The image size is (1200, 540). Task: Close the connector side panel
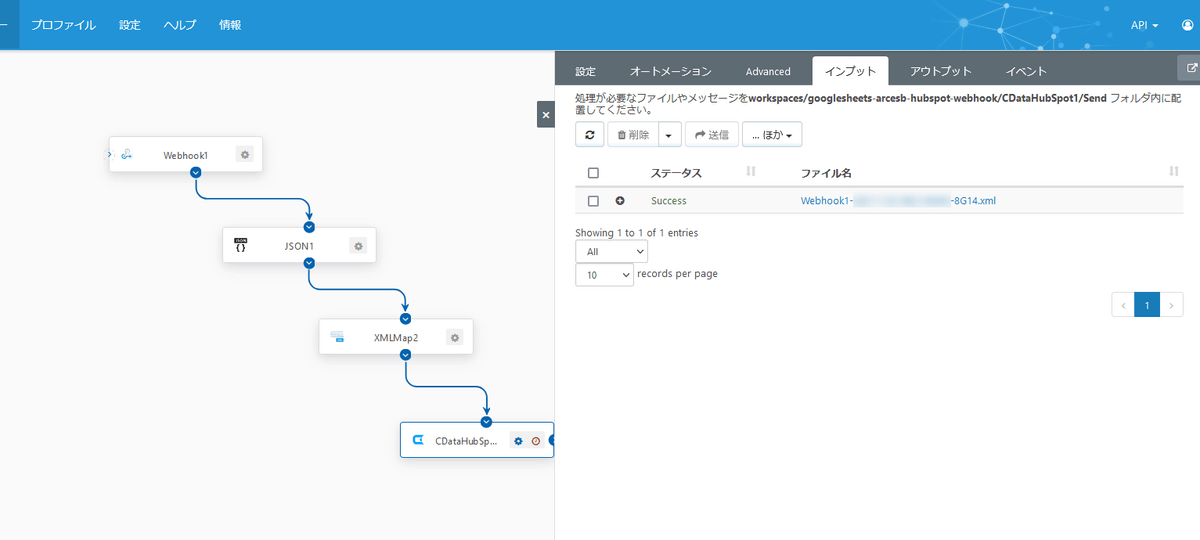[546, 115]
